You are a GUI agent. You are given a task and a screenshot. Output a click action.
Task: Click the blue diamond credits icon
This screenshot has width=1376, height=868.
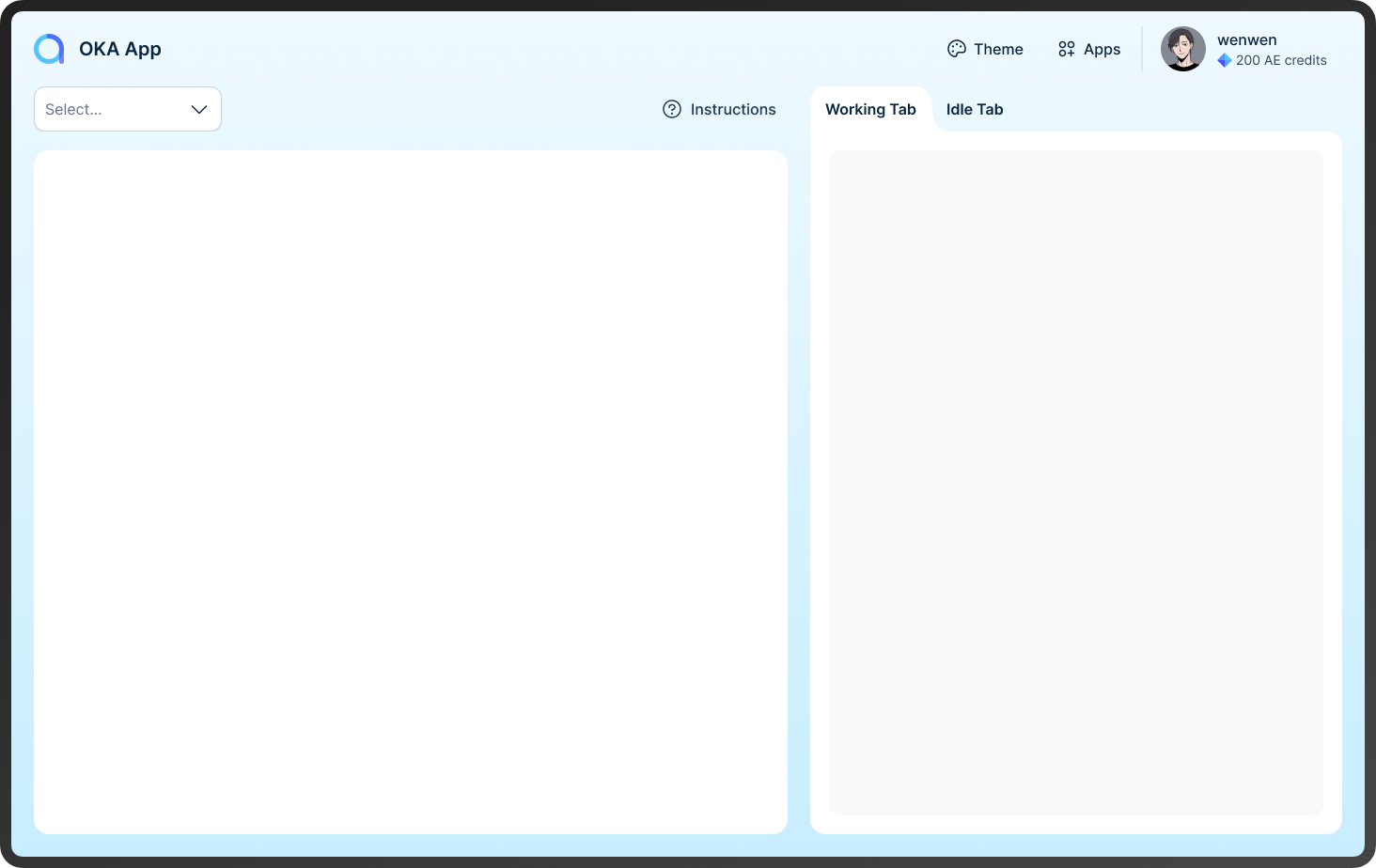(1225, 60)
